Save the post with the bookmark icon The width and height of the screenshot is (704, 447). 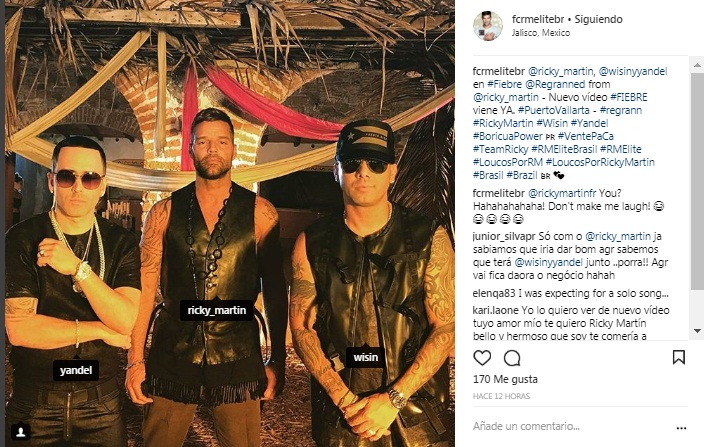(678, 357)
